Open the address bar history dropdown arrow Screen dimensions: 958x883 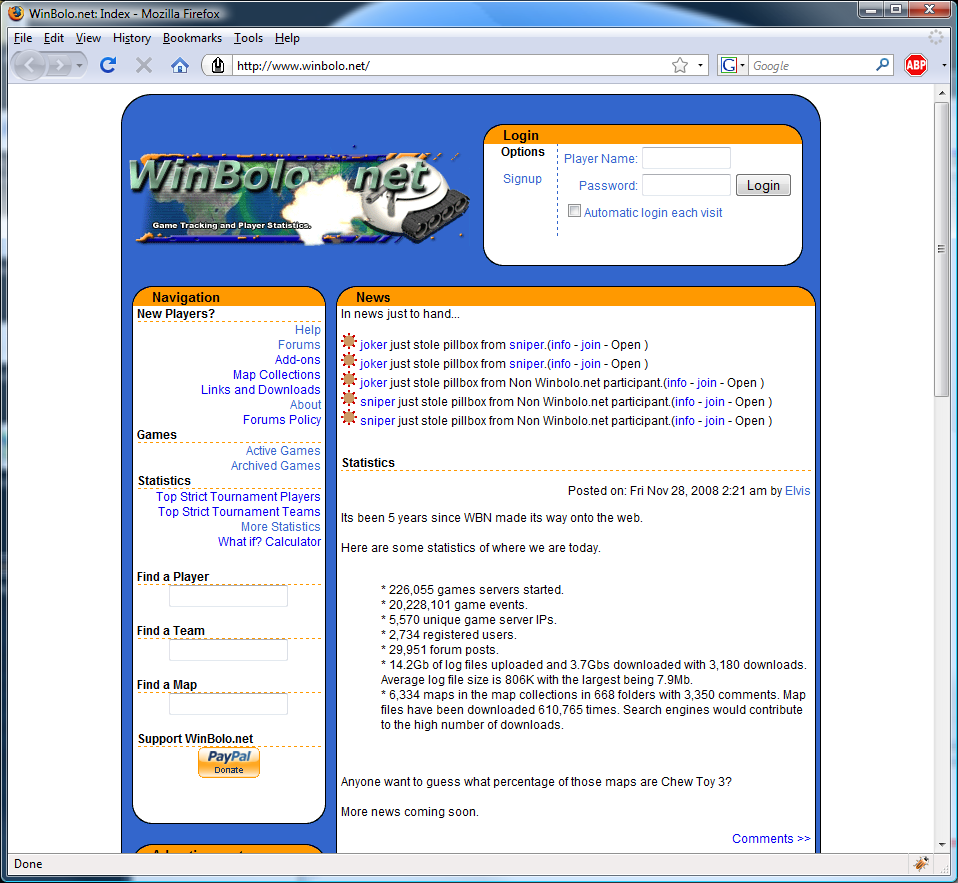tap(700, 65)
